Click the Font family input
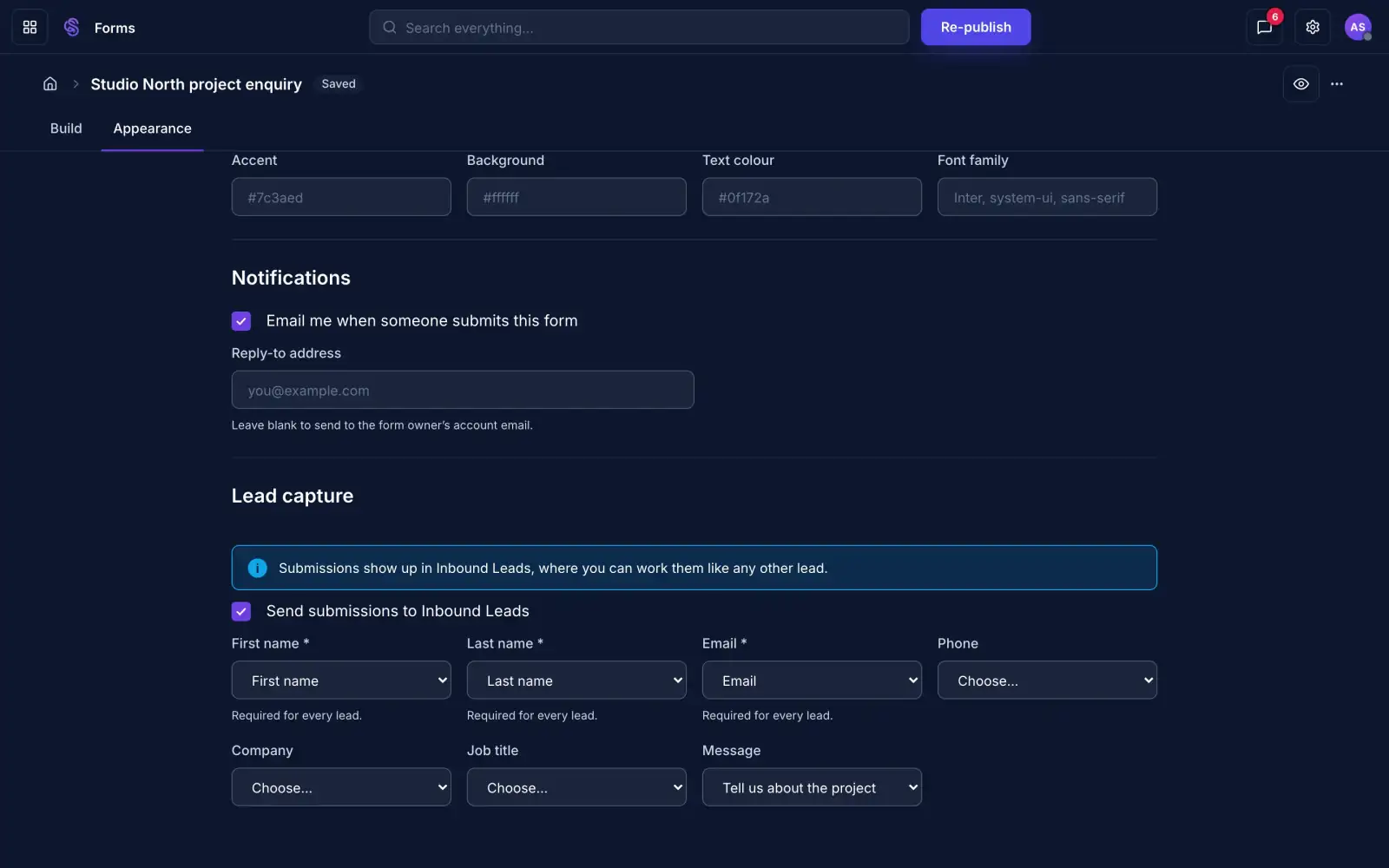Viewport: 1389px width, 868px height. pos(1047,197)
